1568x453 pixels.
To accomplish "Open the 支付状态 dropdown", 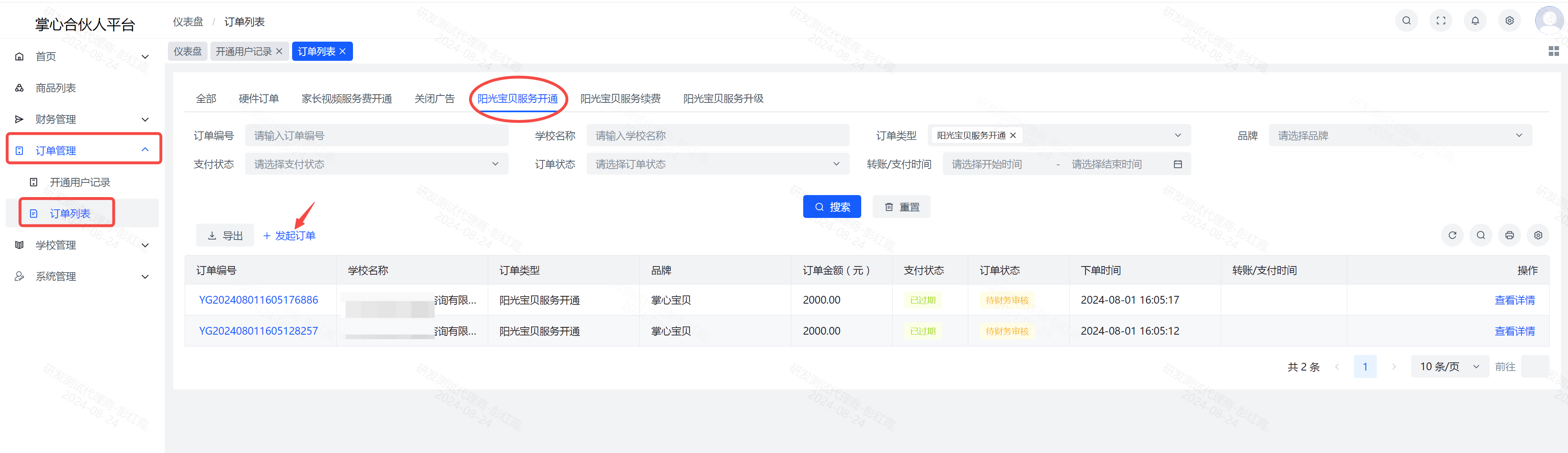I will pos(376,164).
